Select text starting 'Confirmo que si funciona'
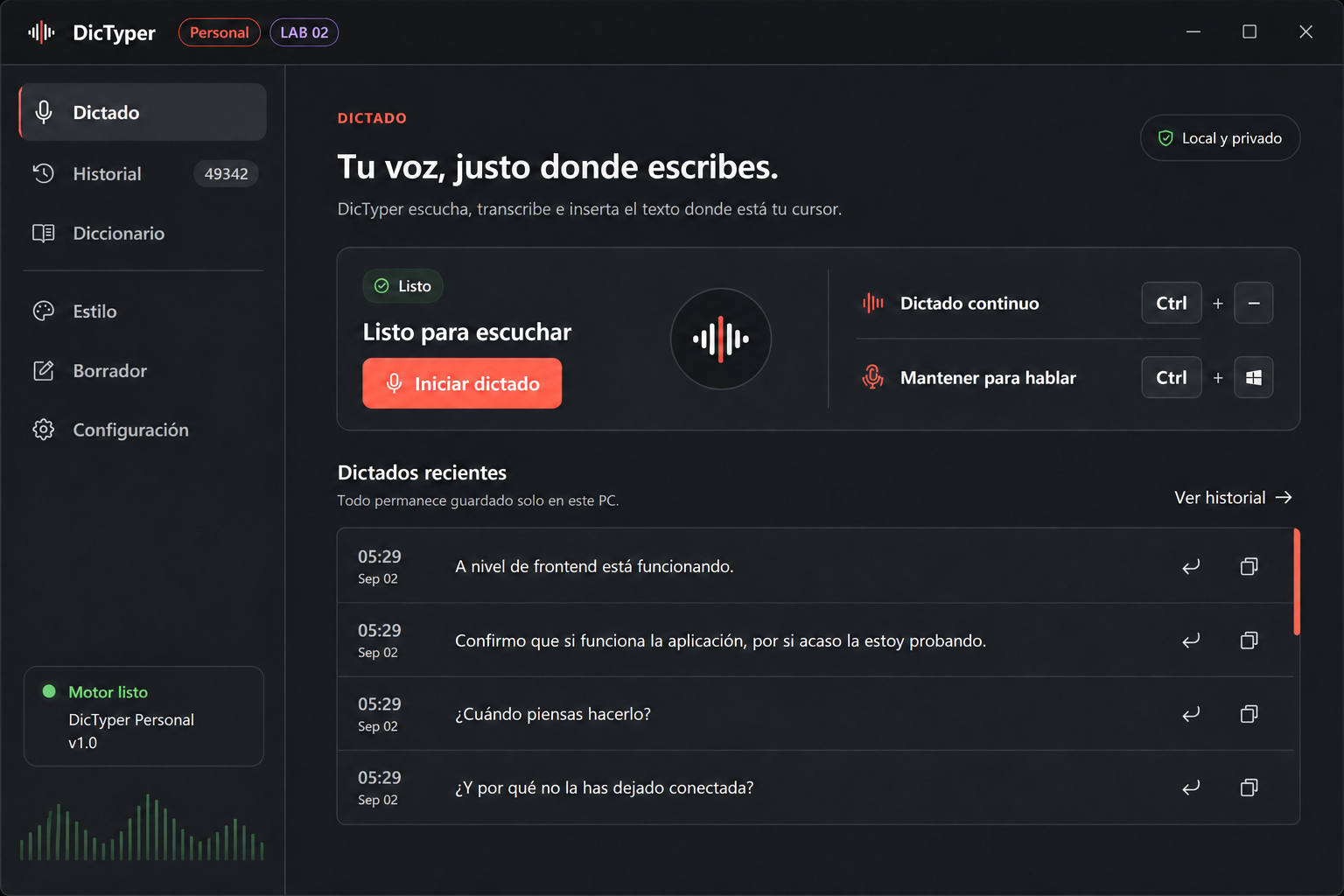 (720, 640)
